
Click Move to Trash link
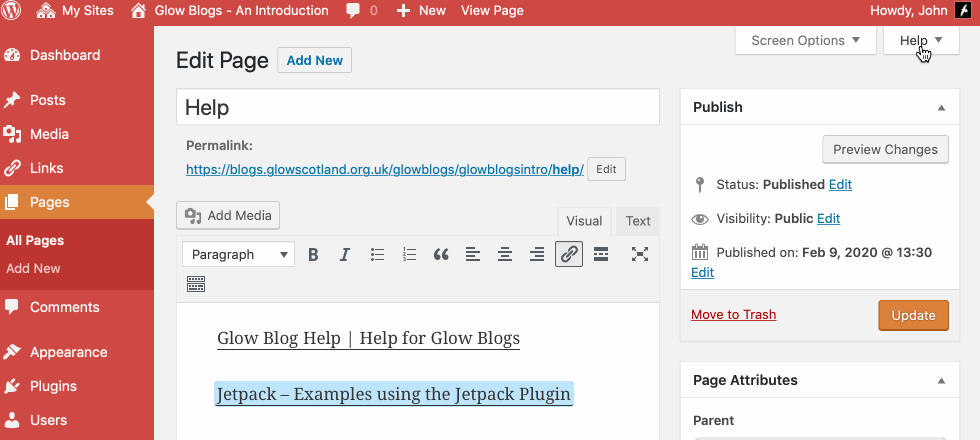point(734,315)
